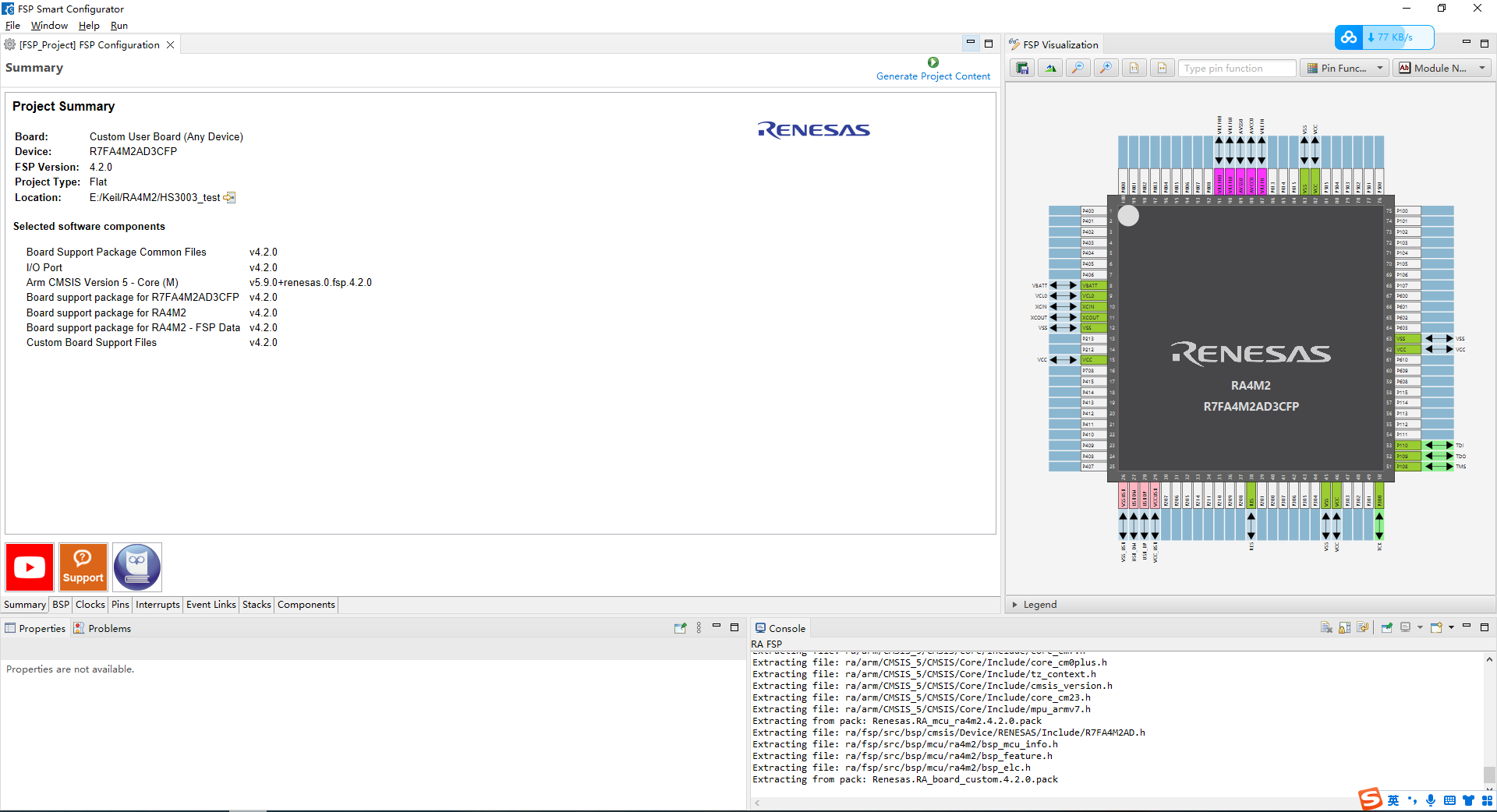Click the Generate Project Content link

933,76
